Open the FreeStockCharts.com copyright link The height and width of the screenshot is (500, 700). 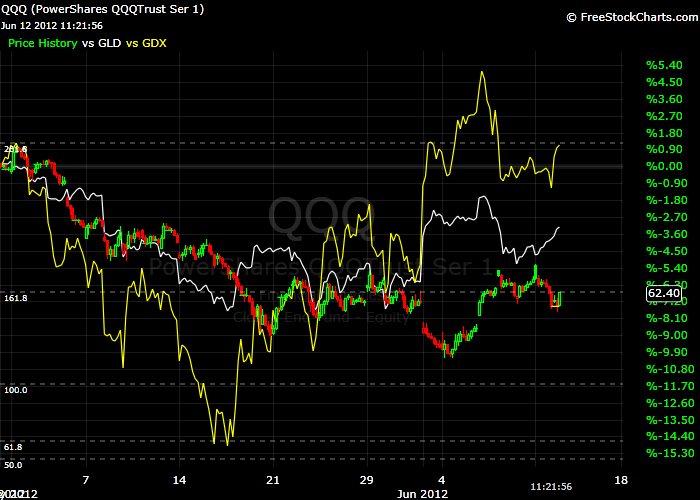(x=632, y=17)
